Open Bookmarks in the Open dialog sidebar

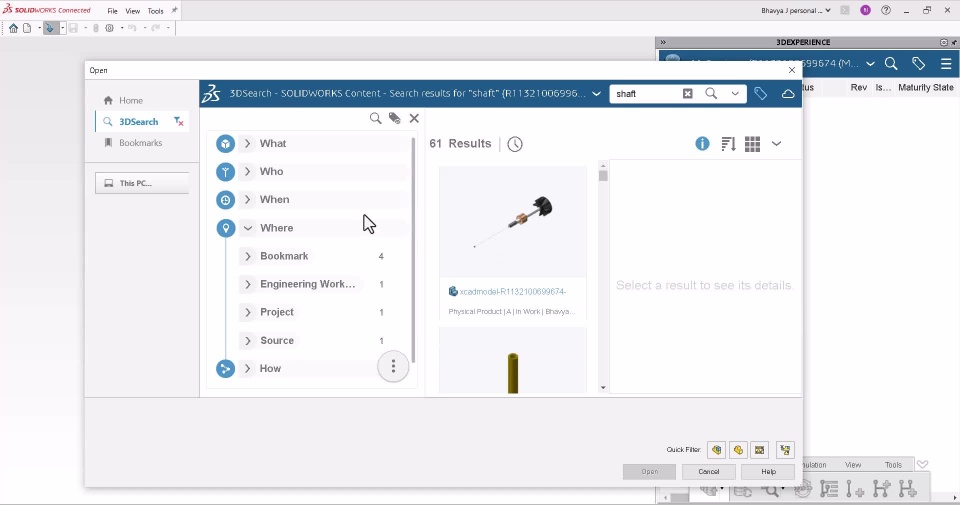[x=140, y=143]
